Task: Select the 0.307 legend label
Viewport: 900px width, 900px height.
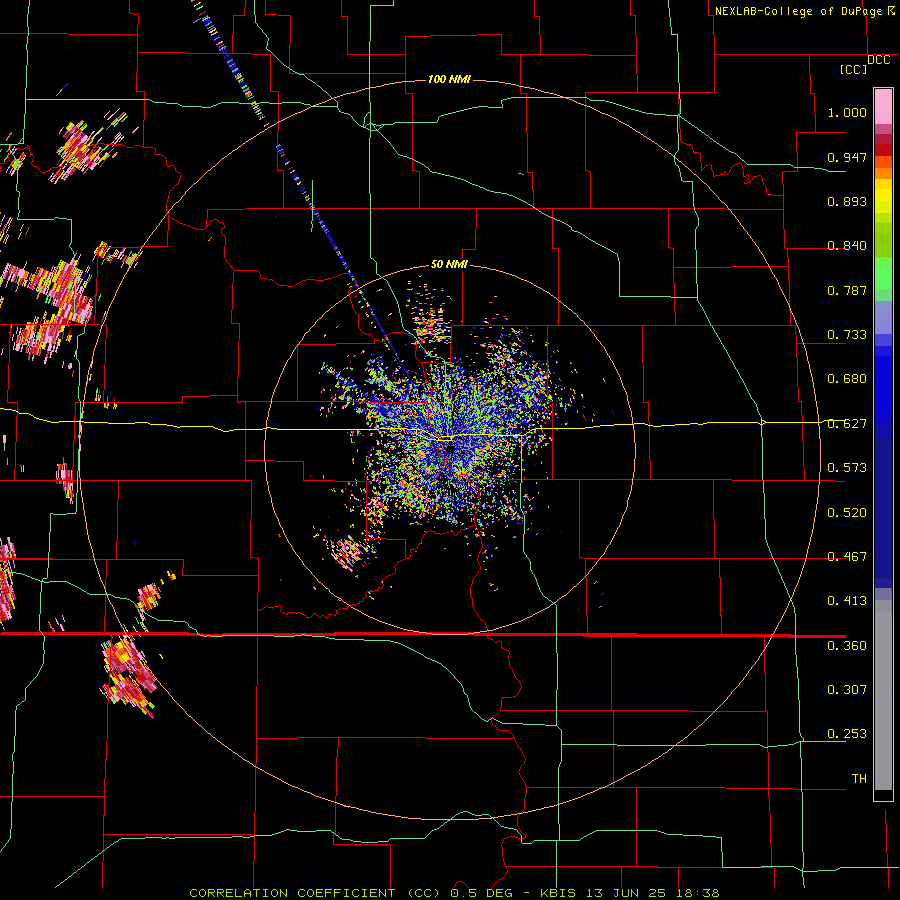Action: 847,690
